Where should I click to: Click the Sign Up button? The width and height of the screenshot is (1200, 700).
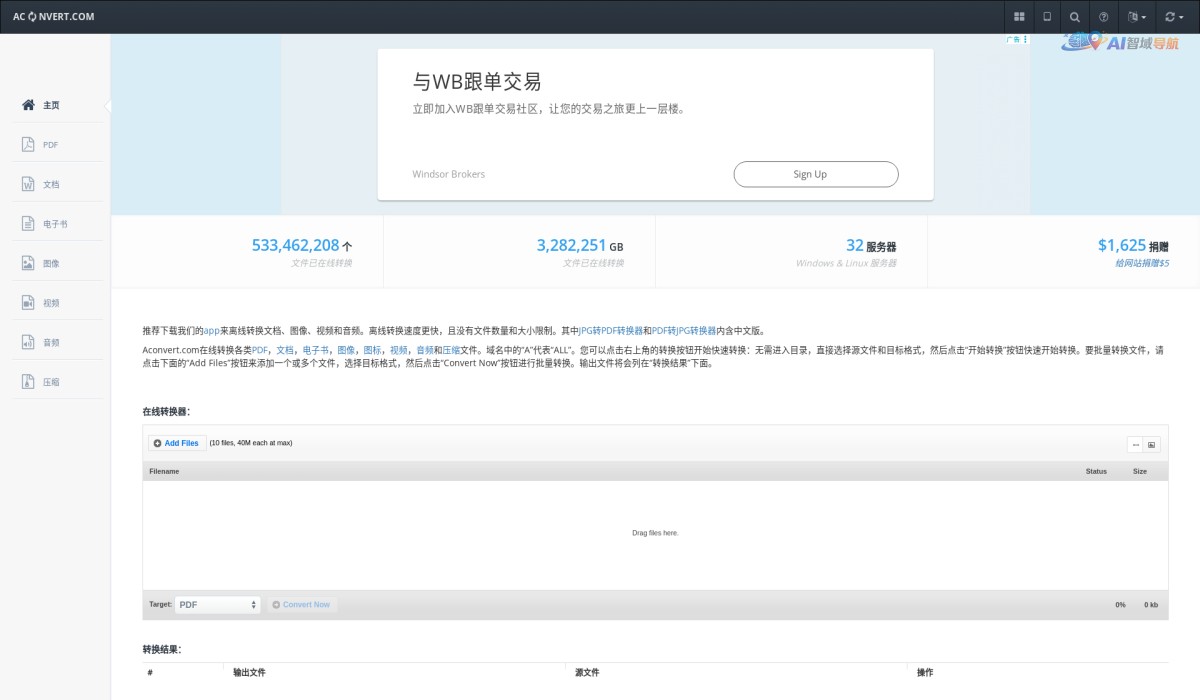coord(815,174)
